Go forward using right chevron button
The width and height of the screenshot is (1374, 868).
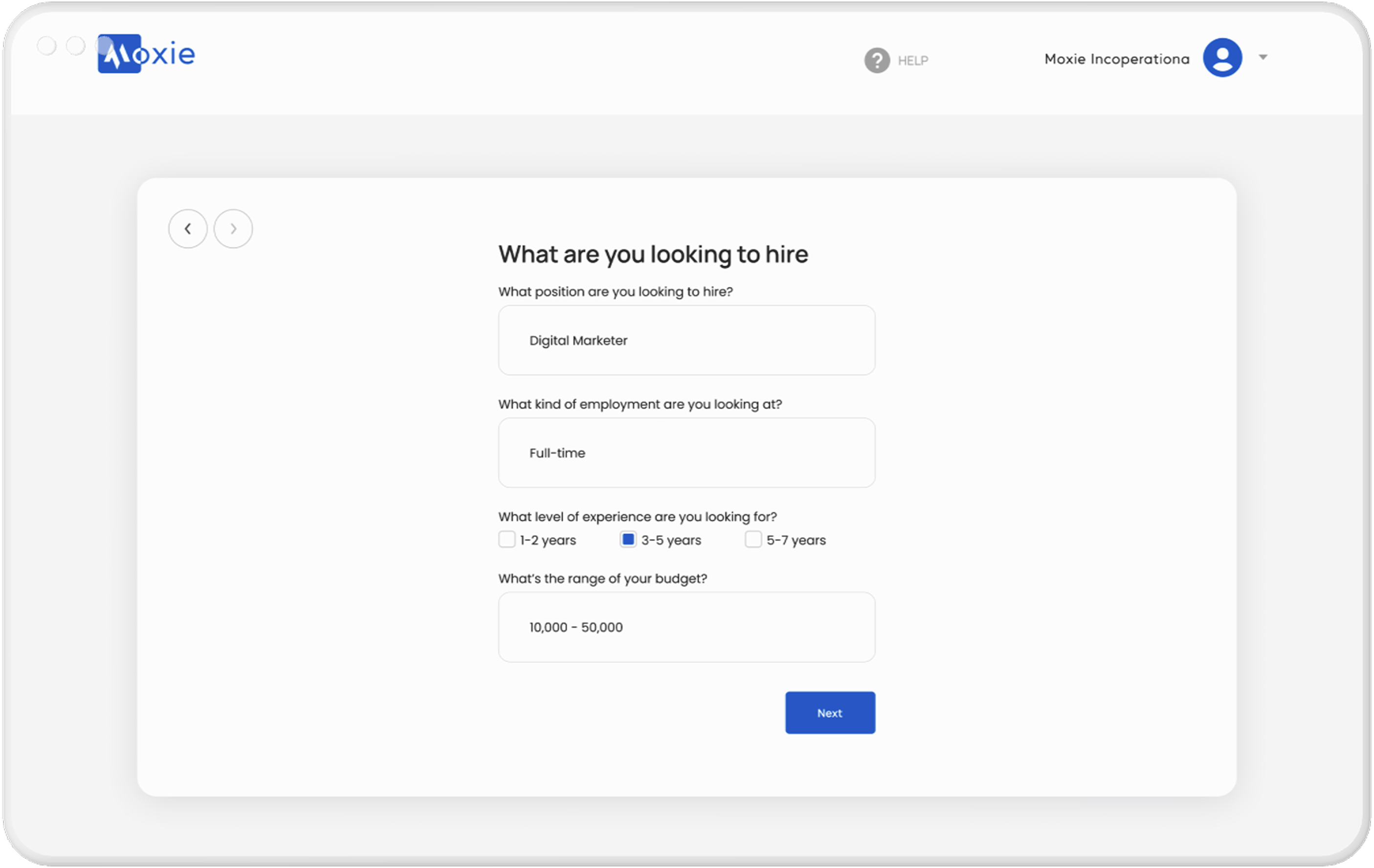[x=233, y=229]
